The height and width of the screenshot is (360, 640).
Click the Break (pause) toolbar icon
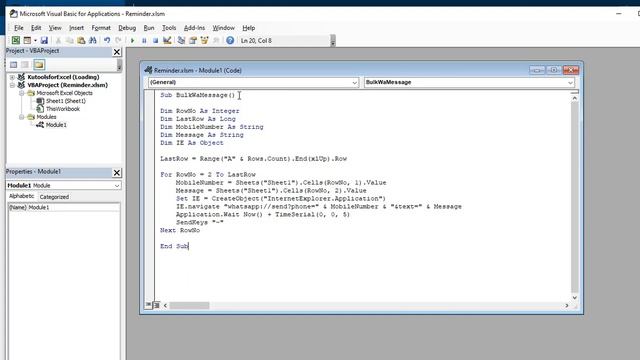click(x=144, y=40)
